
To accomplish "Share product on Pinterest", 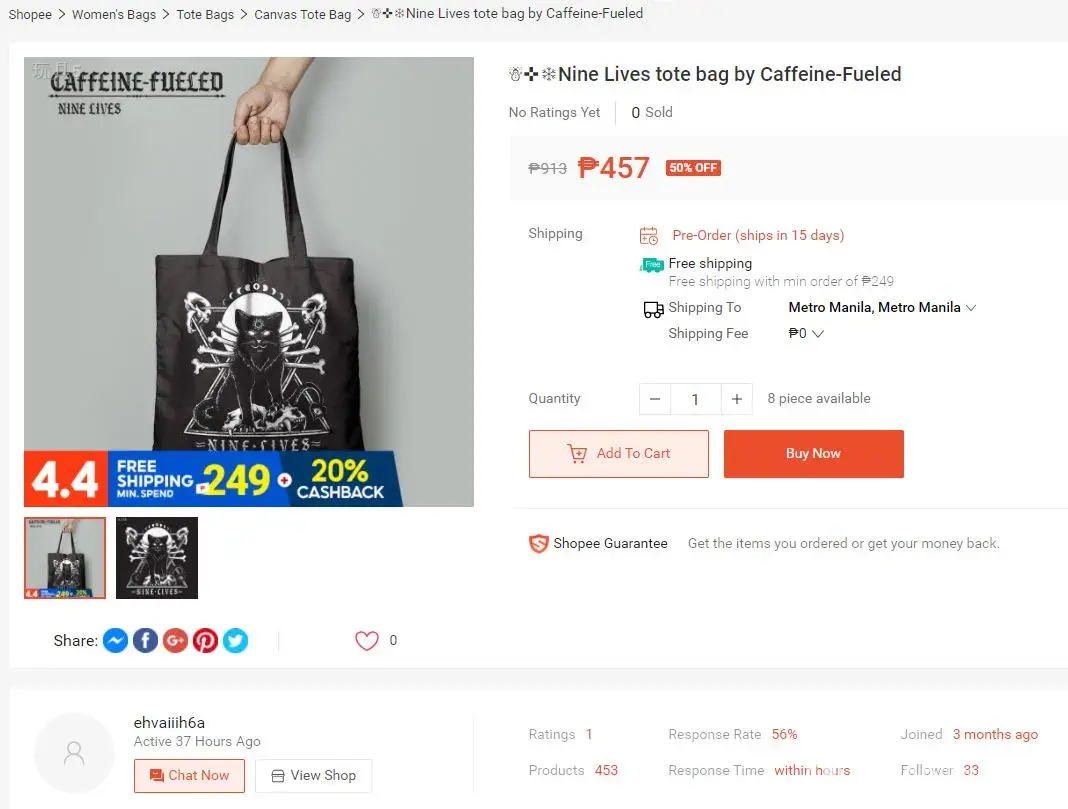I will (x=205, y=641).
